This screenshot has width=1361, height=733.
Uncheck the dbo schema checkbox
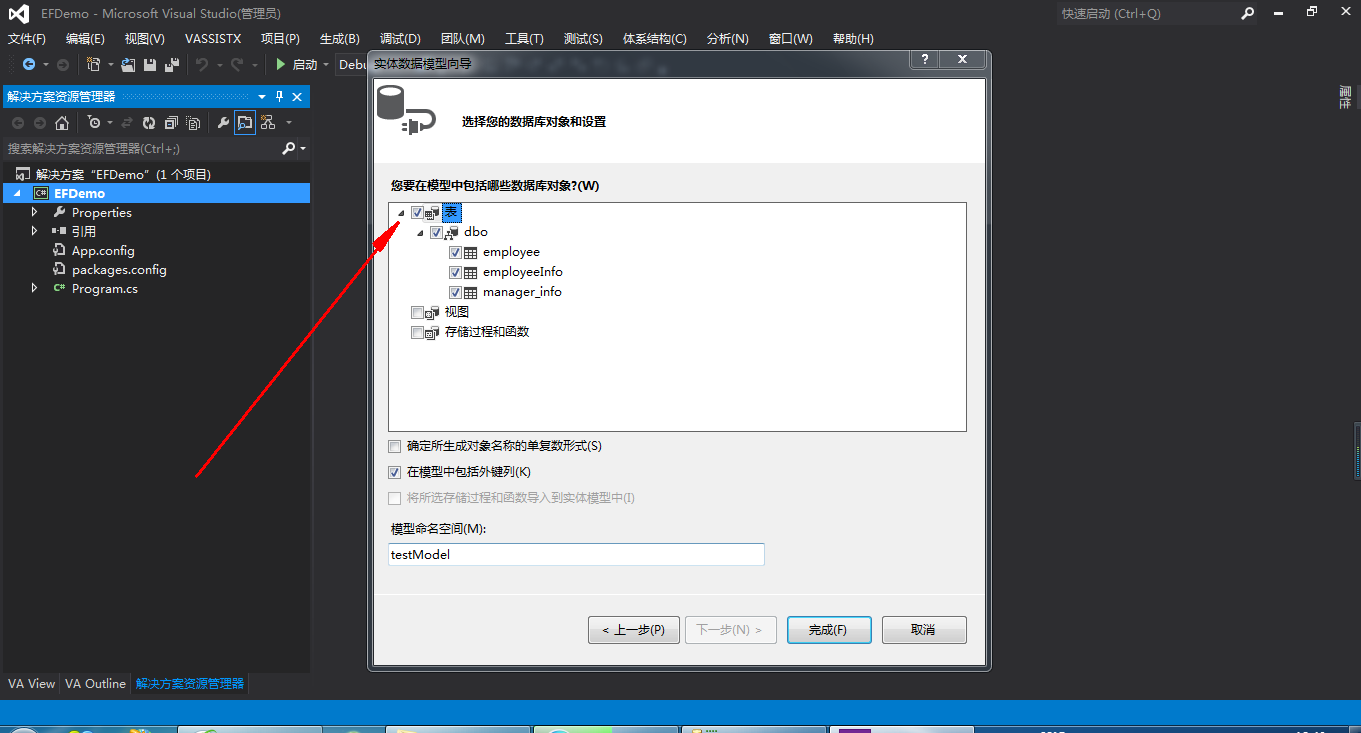[x=436, y=232]
